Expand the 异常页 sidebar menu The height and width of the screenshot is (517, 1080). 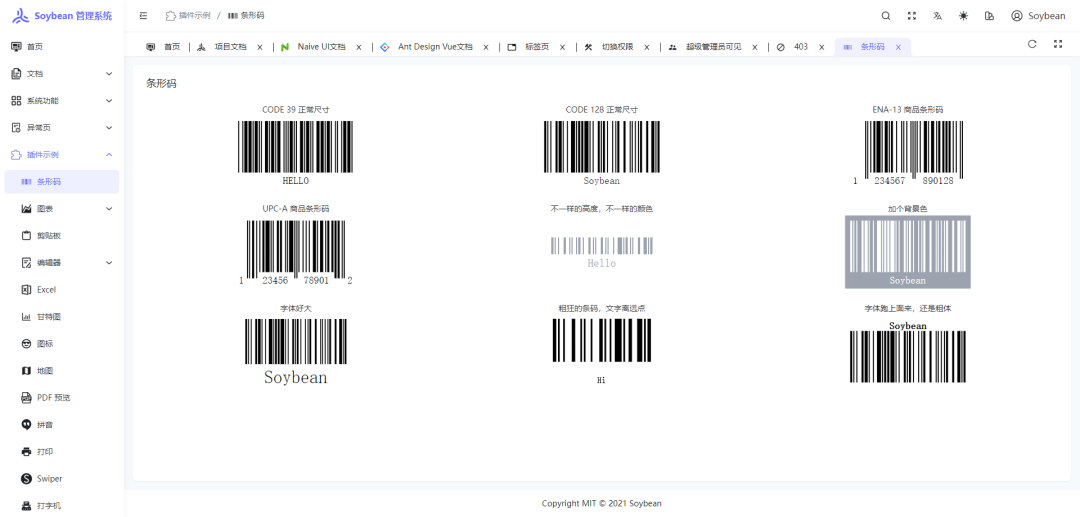[x=62, y=127]
